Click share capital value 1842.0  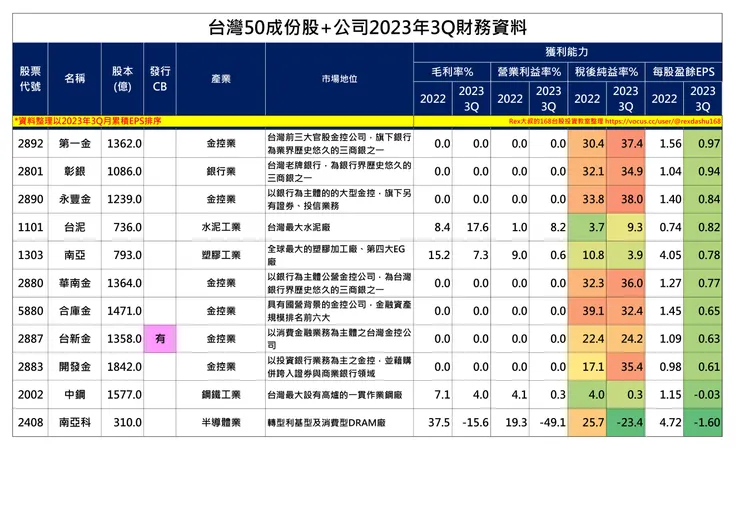(x=122, y=366)
